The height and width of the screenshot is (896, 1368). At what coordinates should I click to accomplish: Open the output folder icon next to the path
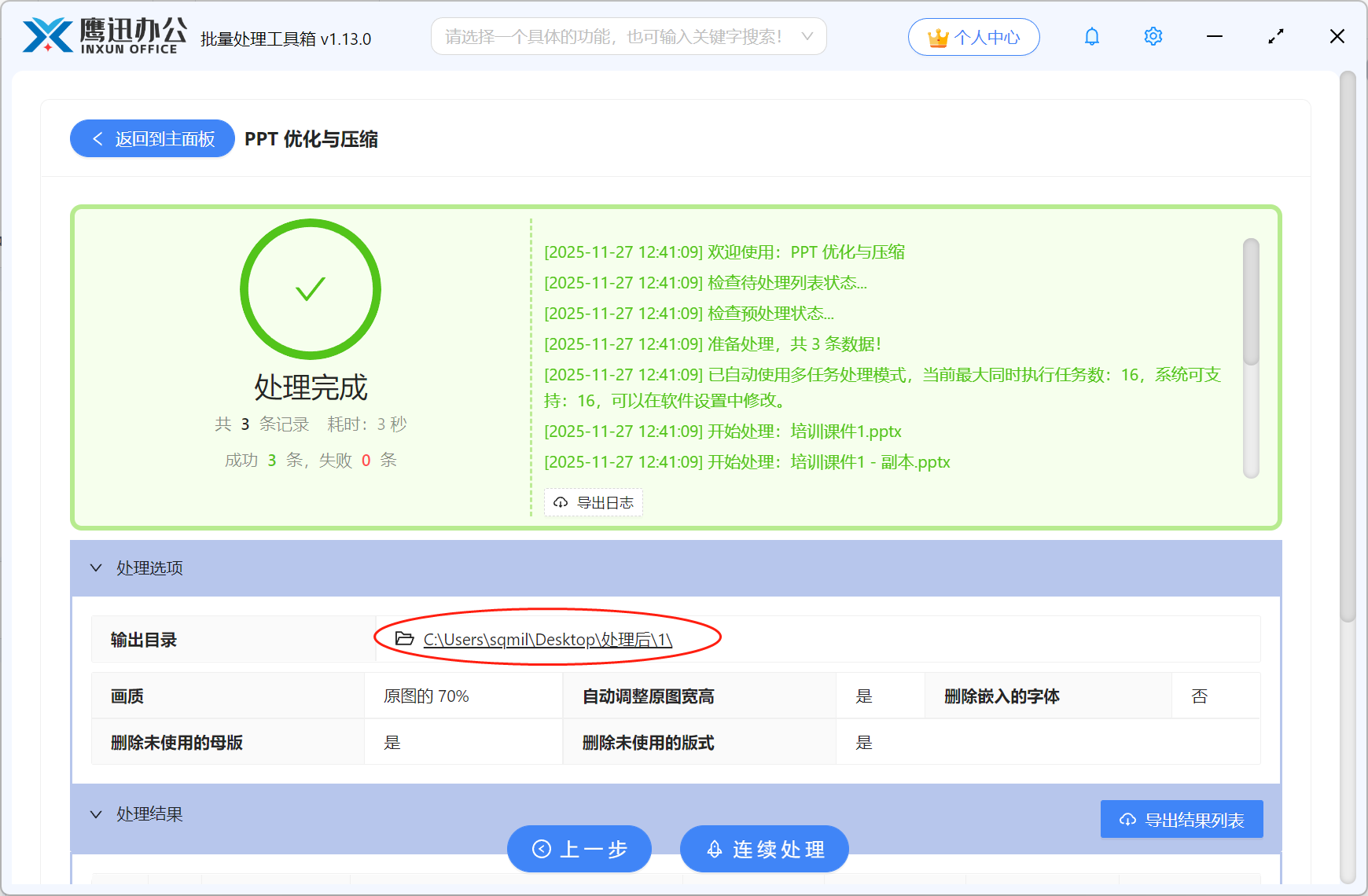[403, 639]
